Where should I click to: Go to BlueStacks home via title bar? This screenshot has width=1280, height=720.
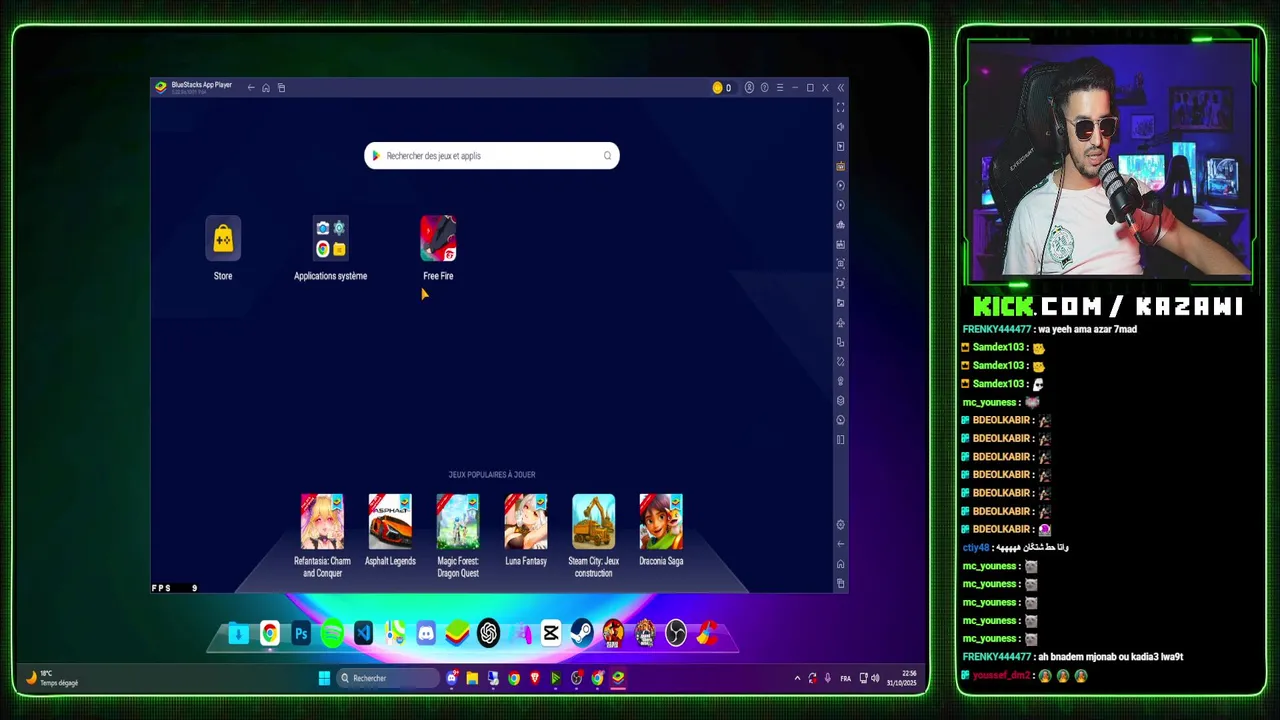(266, 88)
